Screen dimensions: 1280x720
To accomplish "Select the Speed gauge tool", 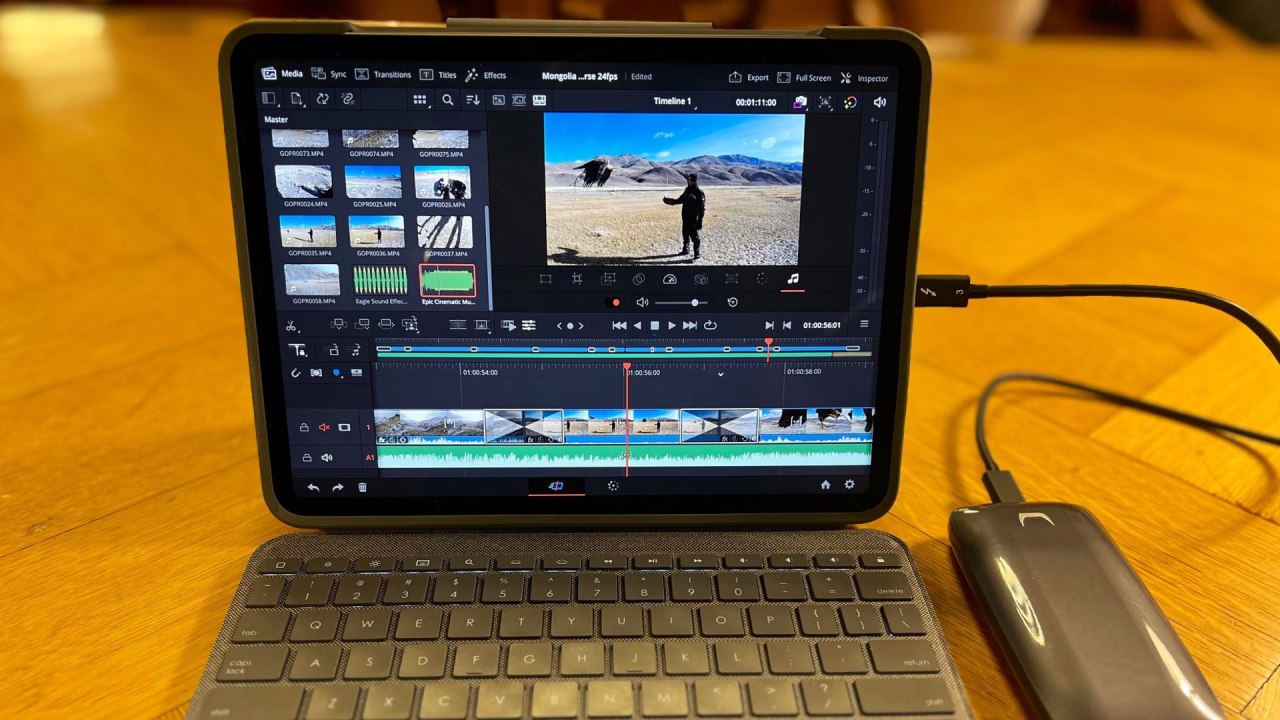I will click(670, 279).
